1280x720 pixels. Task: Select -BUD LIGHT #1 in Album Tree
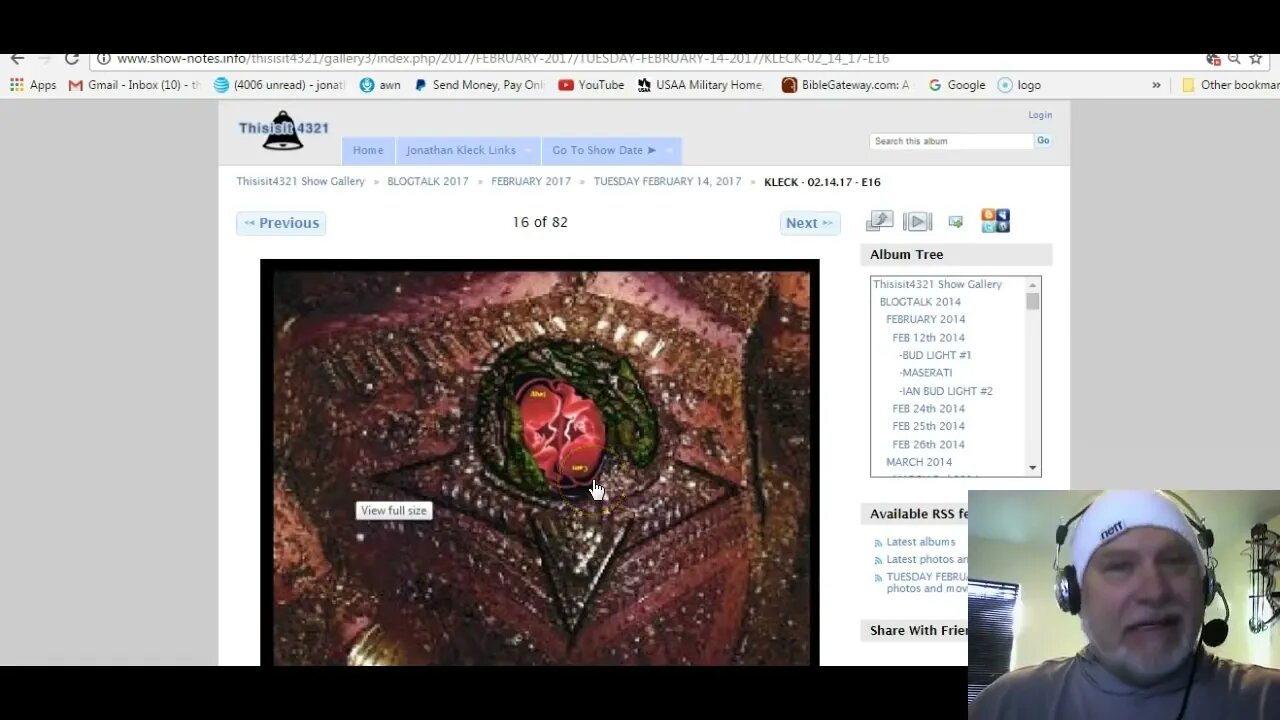pos(935,355)
